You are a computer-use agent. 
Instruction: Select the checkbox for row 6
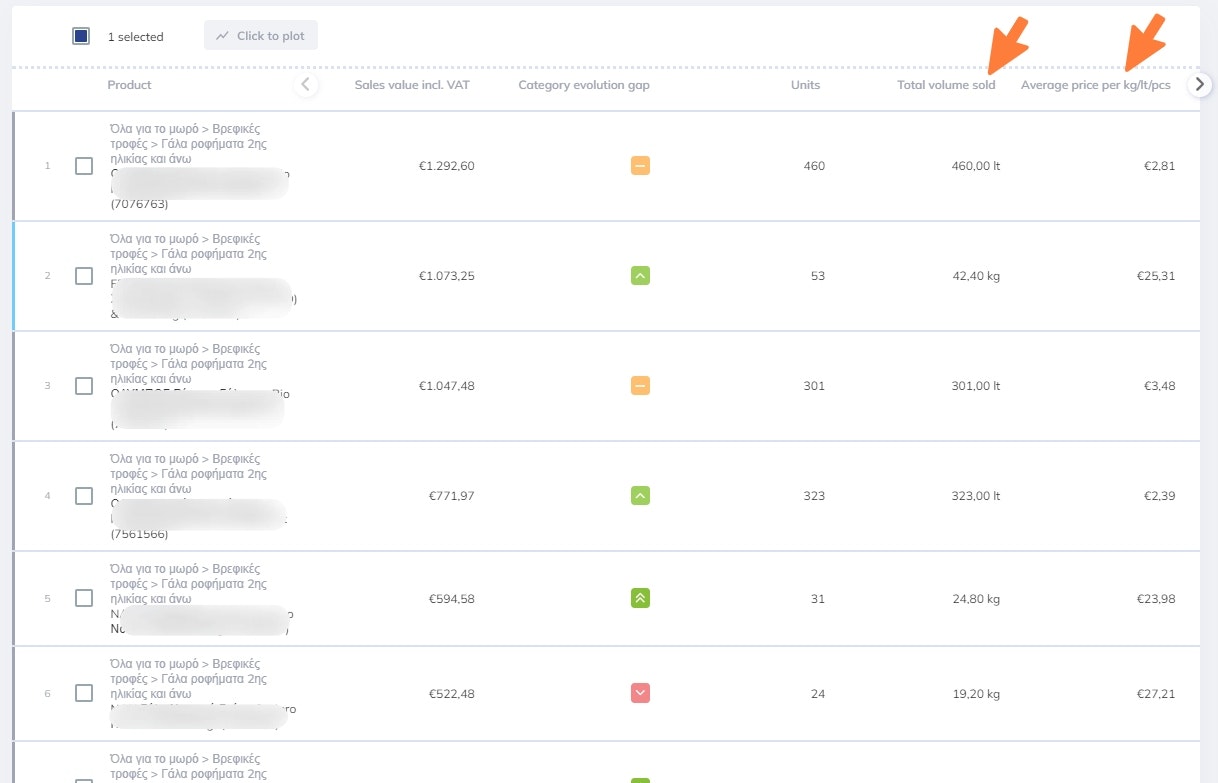(x=84, y=693)
